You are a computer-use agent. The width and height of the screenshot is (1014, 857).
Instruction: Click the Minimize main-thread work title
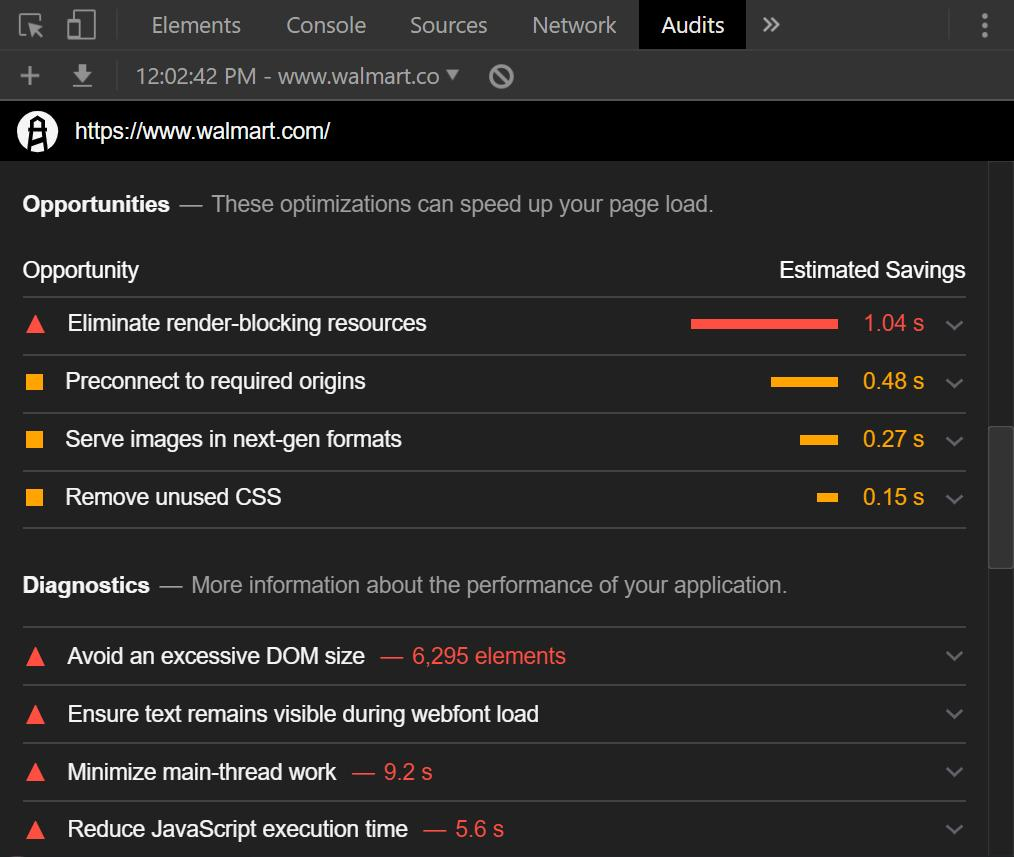(202, 772)
